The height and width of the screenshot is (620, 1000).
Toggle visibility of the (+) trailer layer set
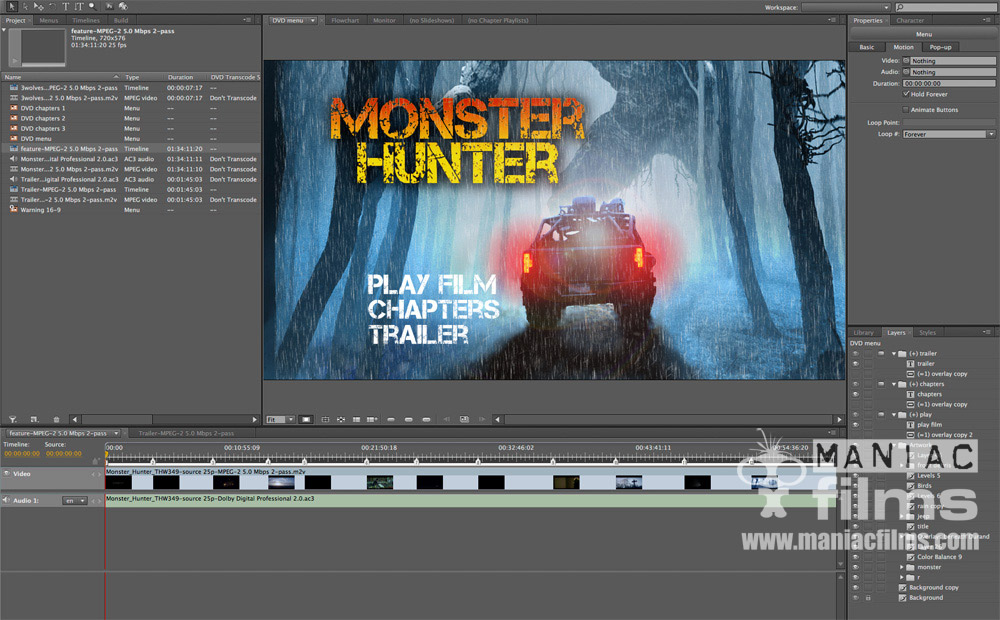pyautogui.click(x=856, y=353)
